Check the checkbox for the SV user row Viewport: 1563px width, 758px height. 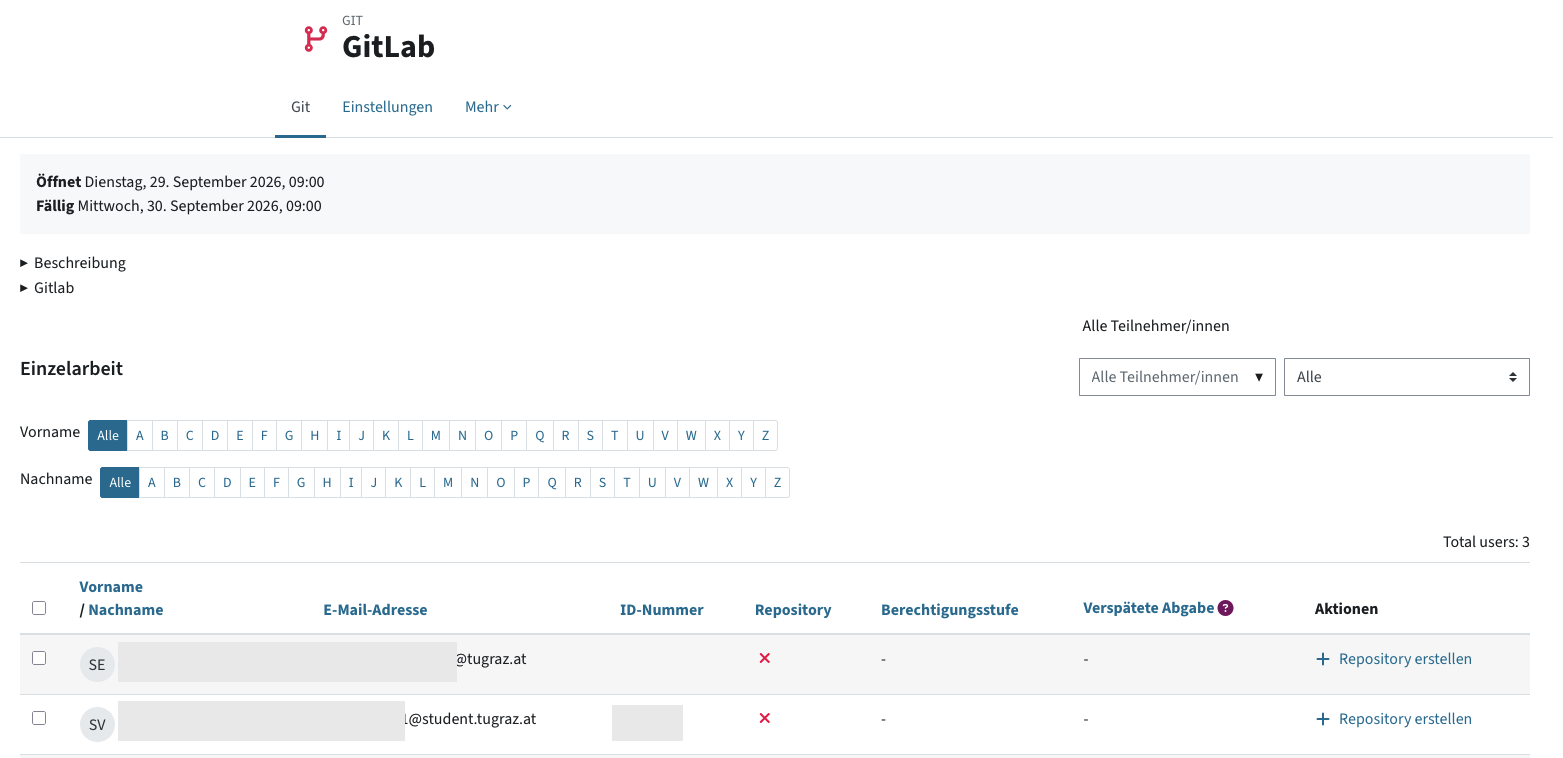tap(39, 718)
